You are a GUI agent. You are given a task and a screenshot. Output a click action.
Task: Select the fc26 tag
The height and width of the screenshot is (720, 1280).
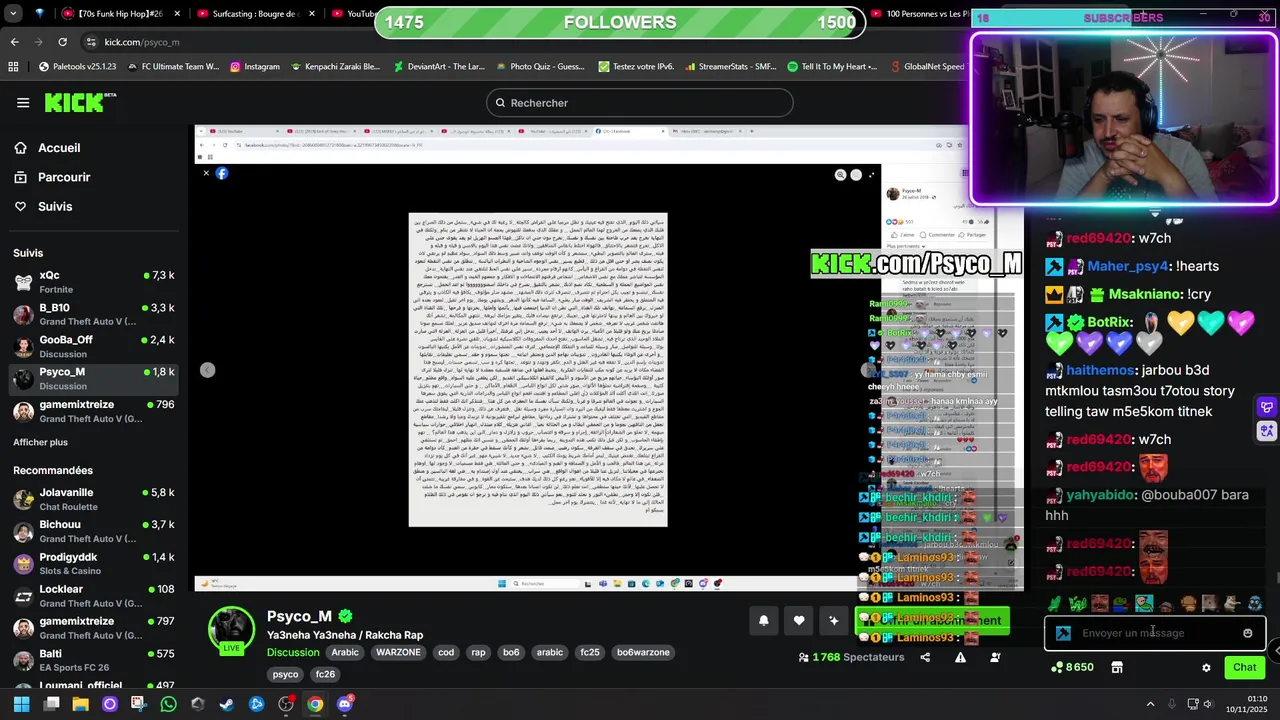(326, 674)
